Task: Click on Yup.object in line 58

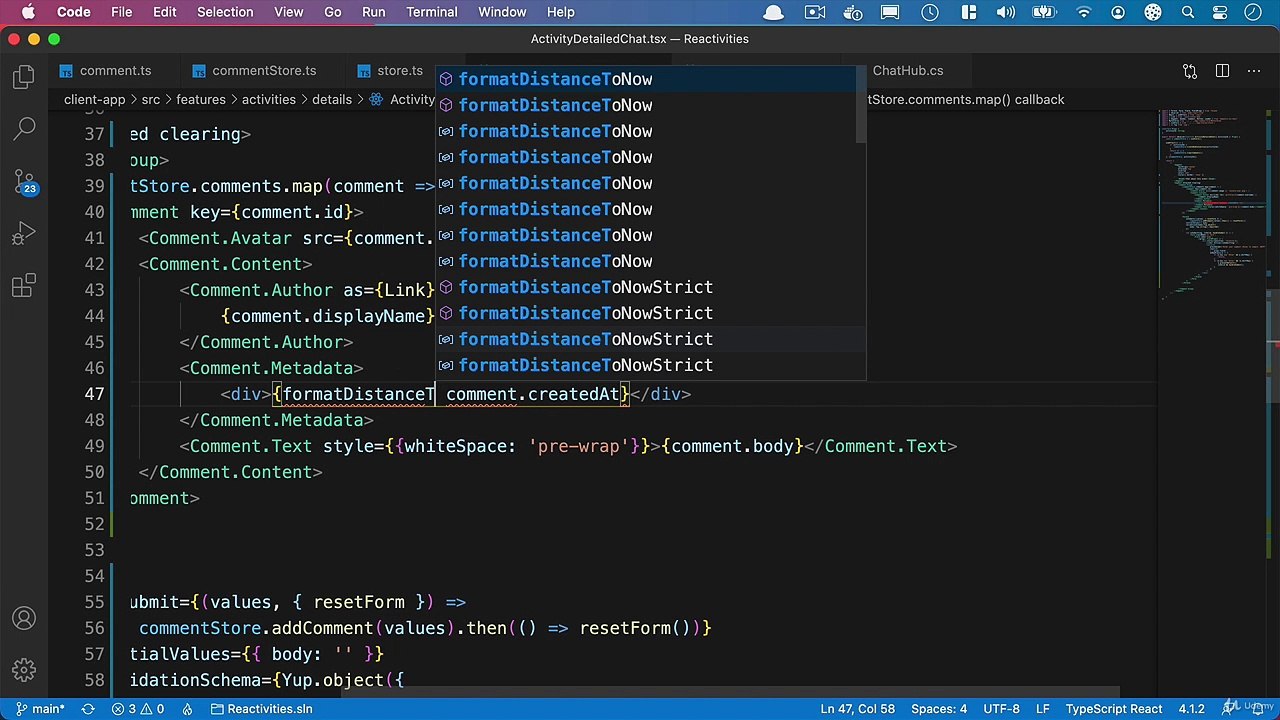Action: [333, 680]
